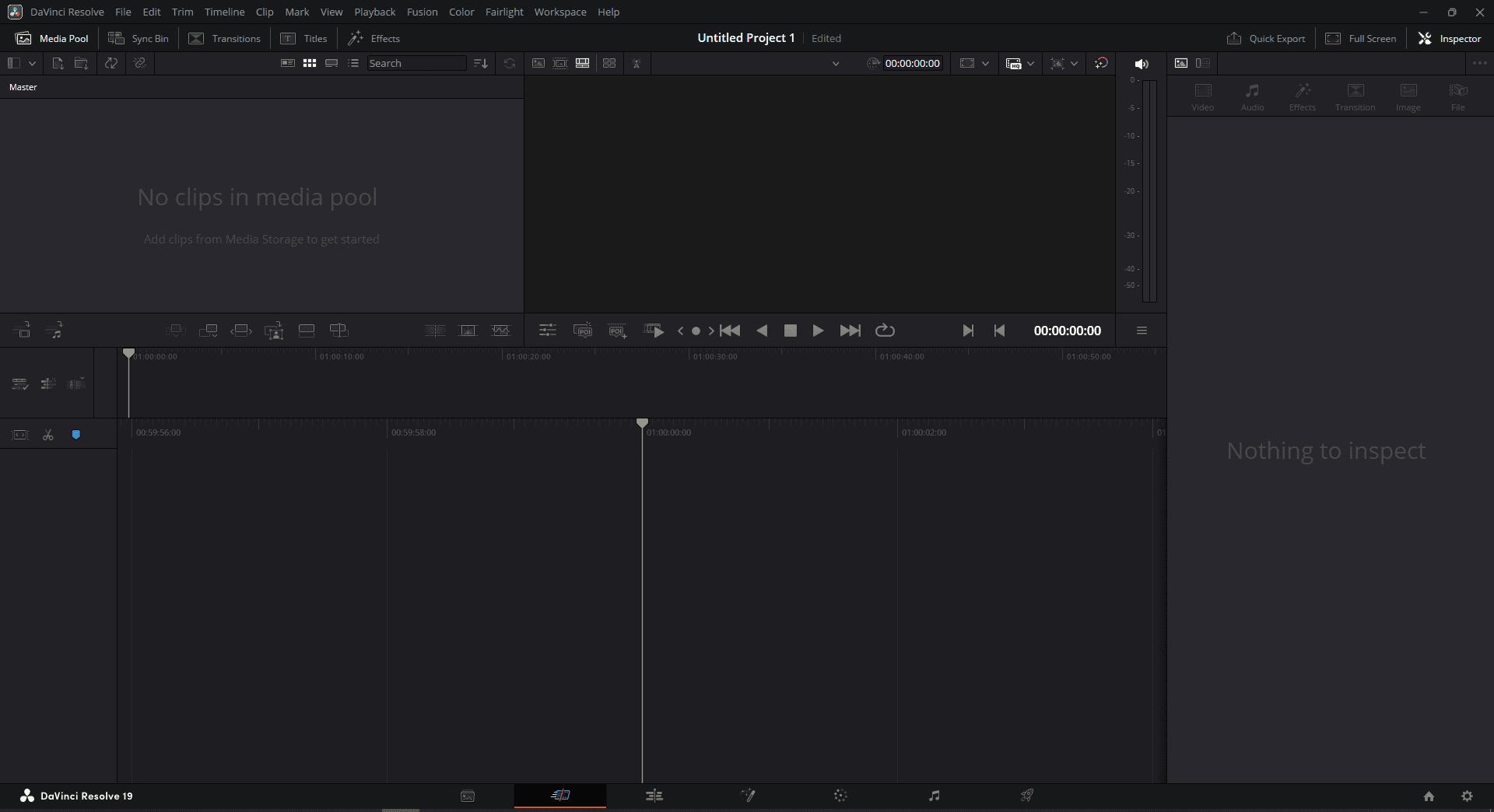Click the viewer timecode field 00:00:00:00
1494x812 pixels.
click(x=912, y=64)
